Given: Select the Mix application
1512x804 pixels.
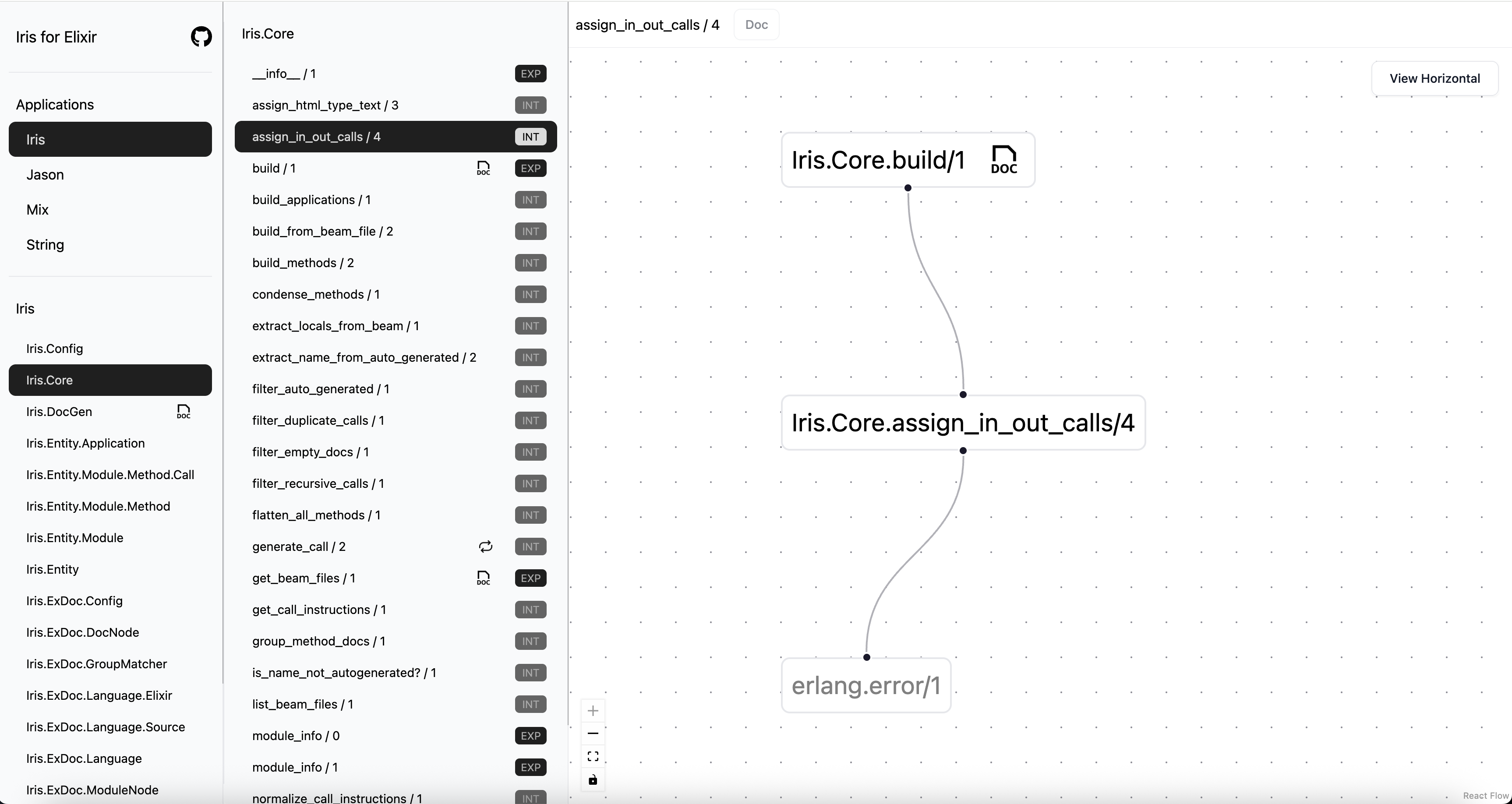Looking at the screenshot, I should tap(38, 209).
